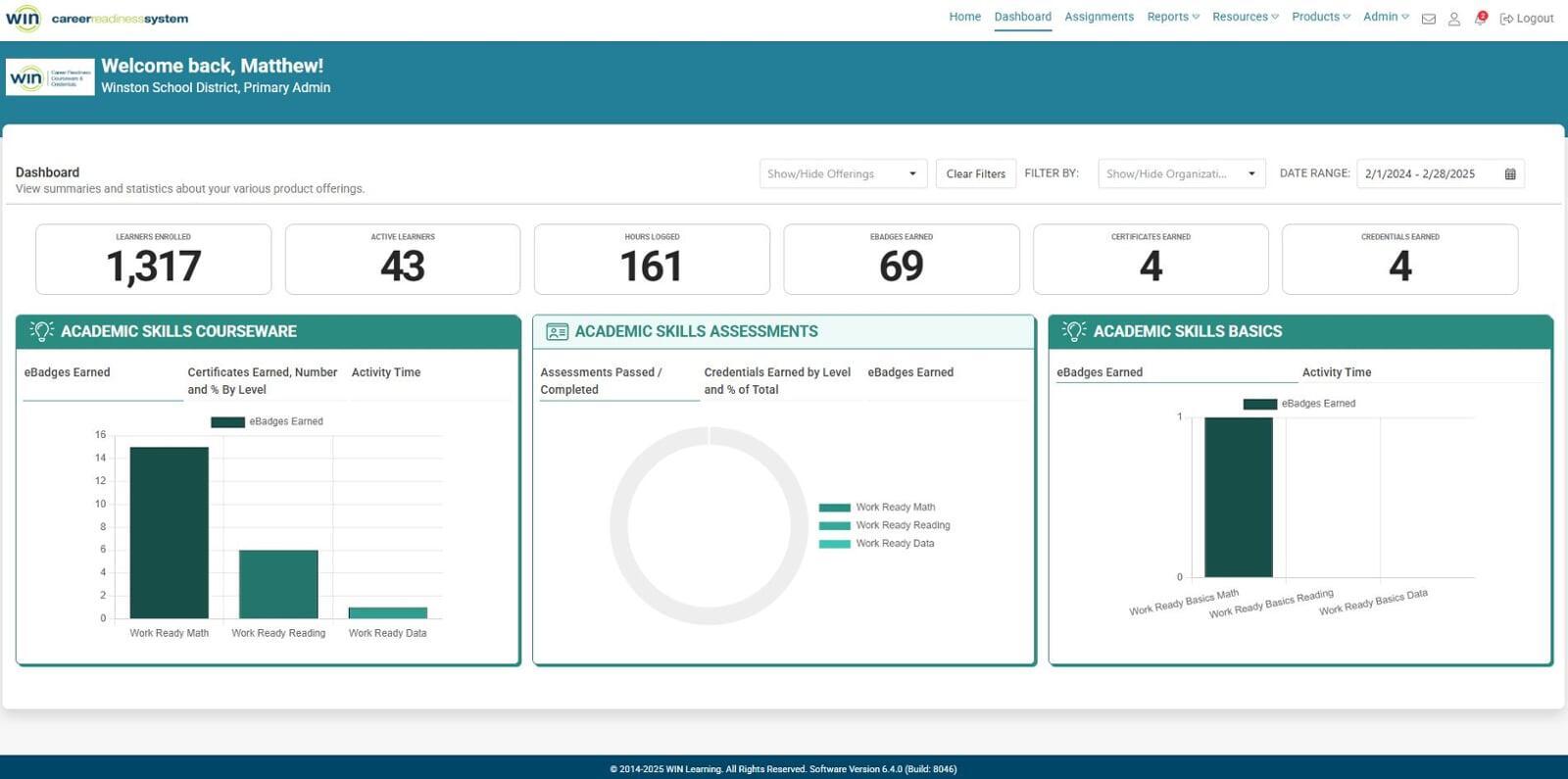Open the Show/Hide Organizations dropdown
The height and width of the screenshot is (779, 1568).
coord(1181,173)
